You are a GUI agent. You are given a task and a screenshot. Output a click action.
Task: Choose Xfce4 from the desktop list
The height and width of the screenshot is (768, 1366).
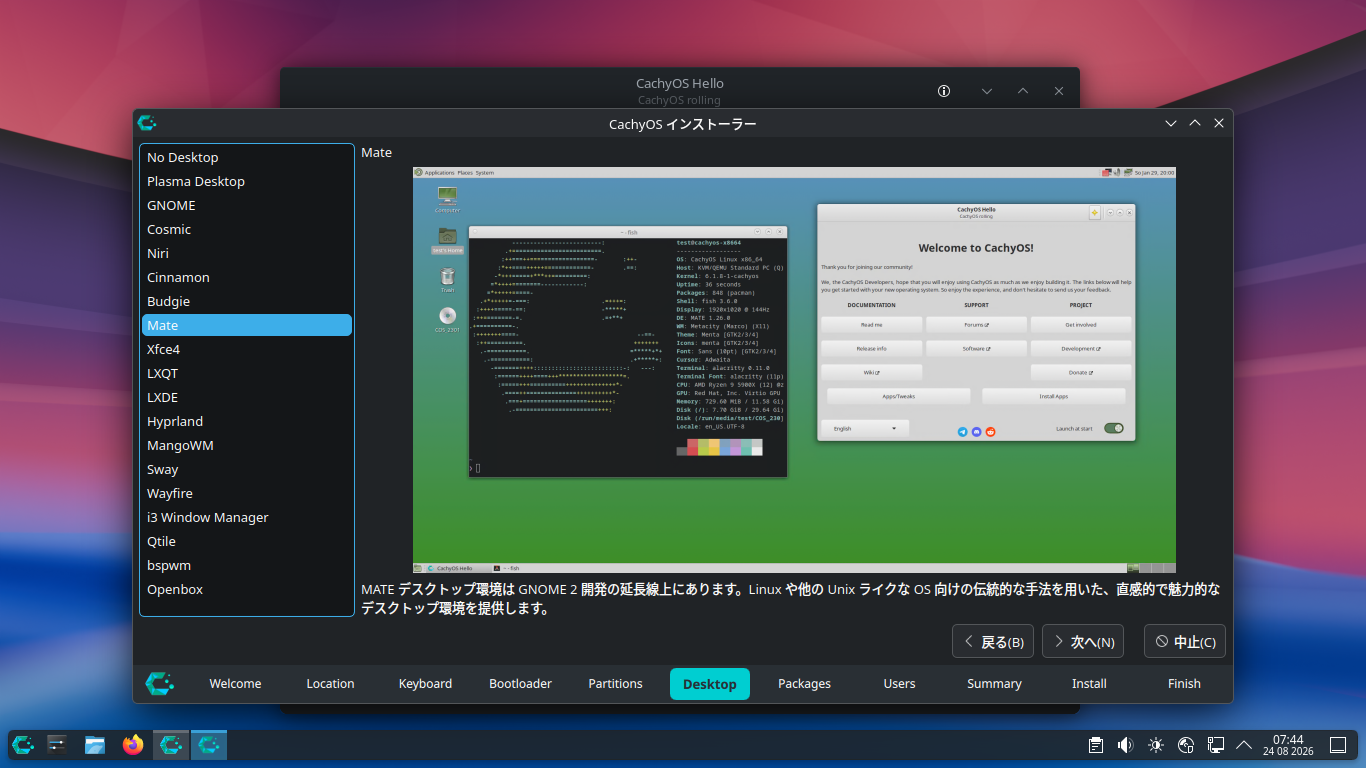[x=247, y=349]
